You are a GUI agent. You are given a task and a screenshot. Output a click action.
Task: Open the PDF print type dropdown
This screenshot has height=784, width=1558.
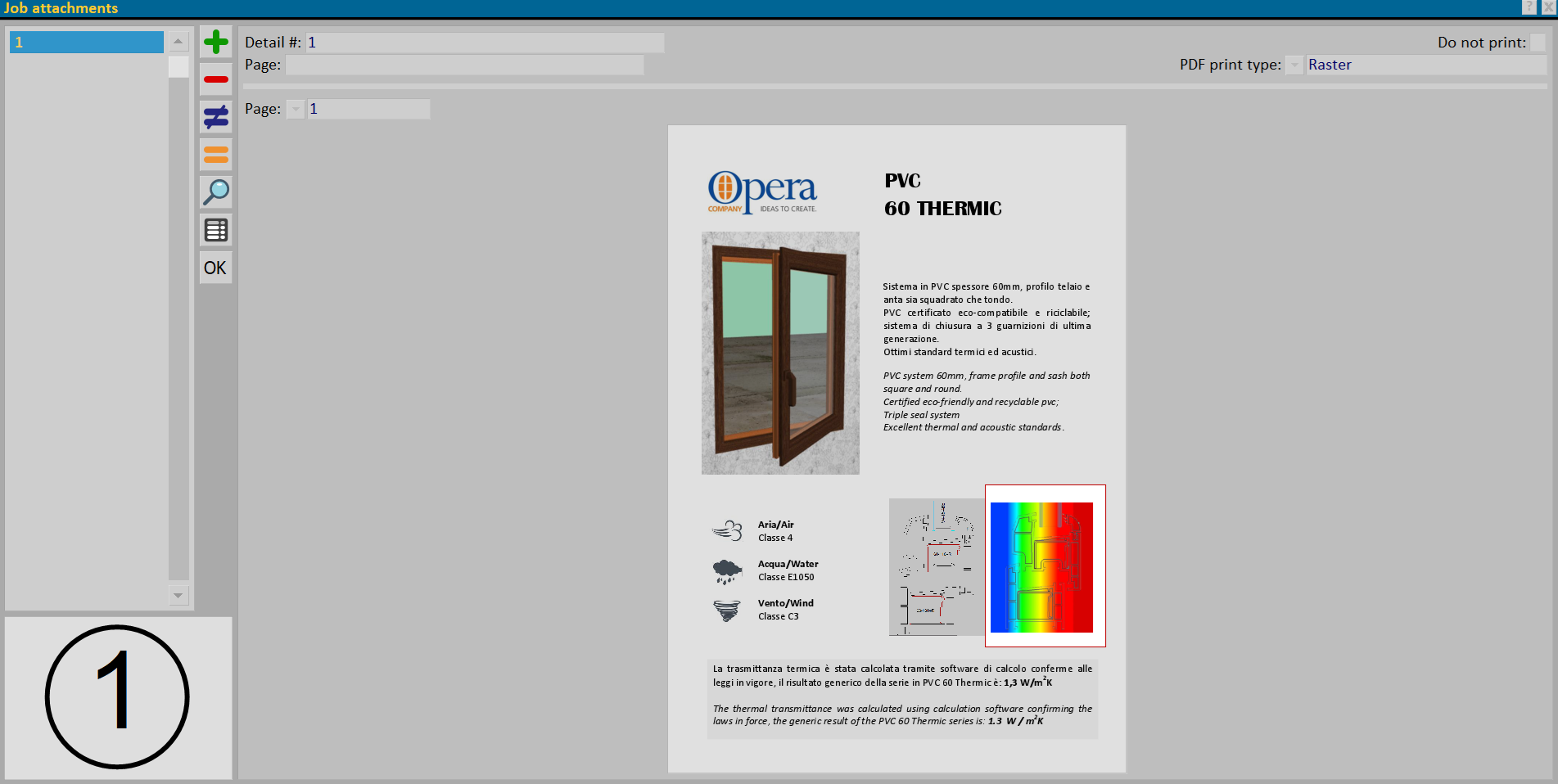pos(1294,65)
